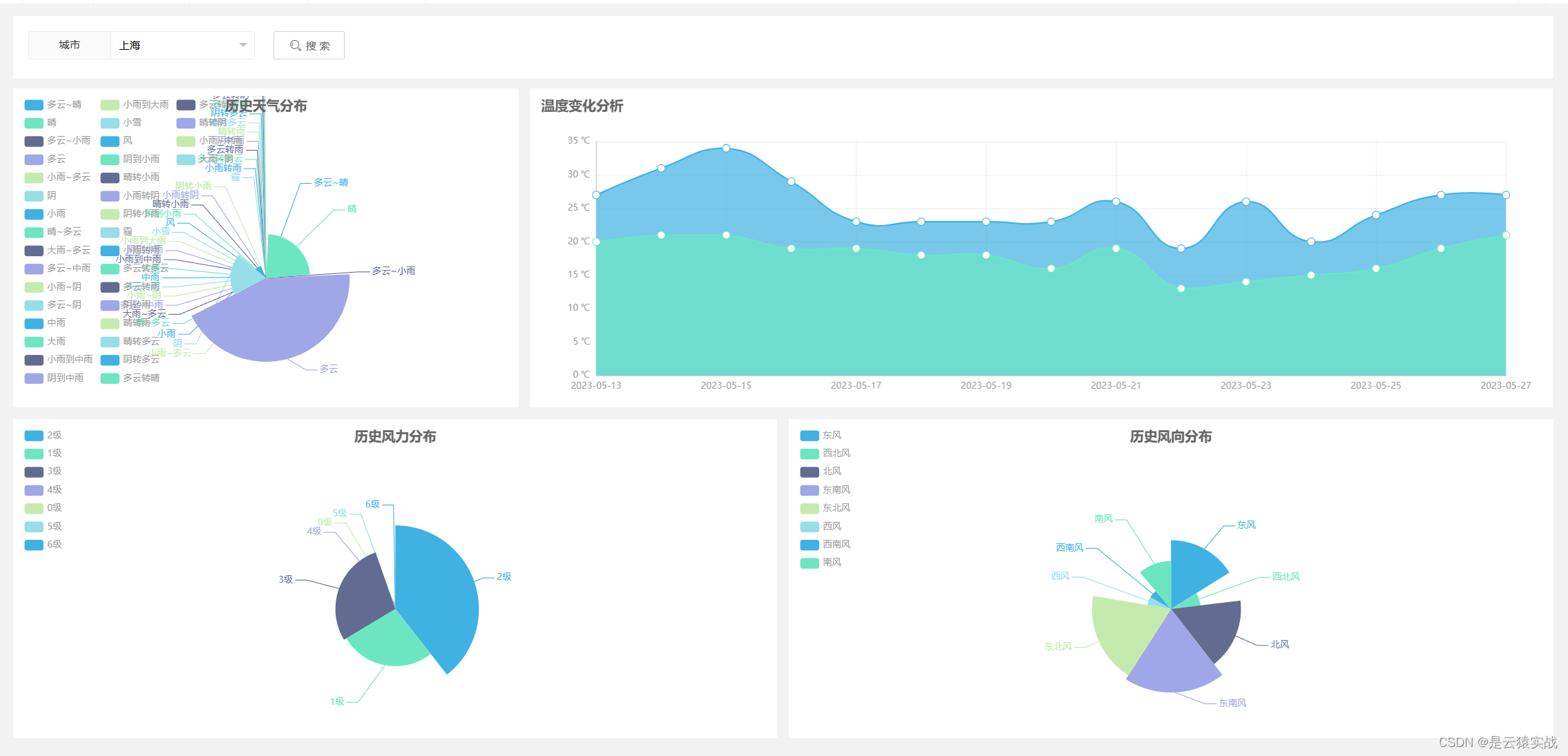Click the high-temperature point on 2023-05-23

[1246, 202]
